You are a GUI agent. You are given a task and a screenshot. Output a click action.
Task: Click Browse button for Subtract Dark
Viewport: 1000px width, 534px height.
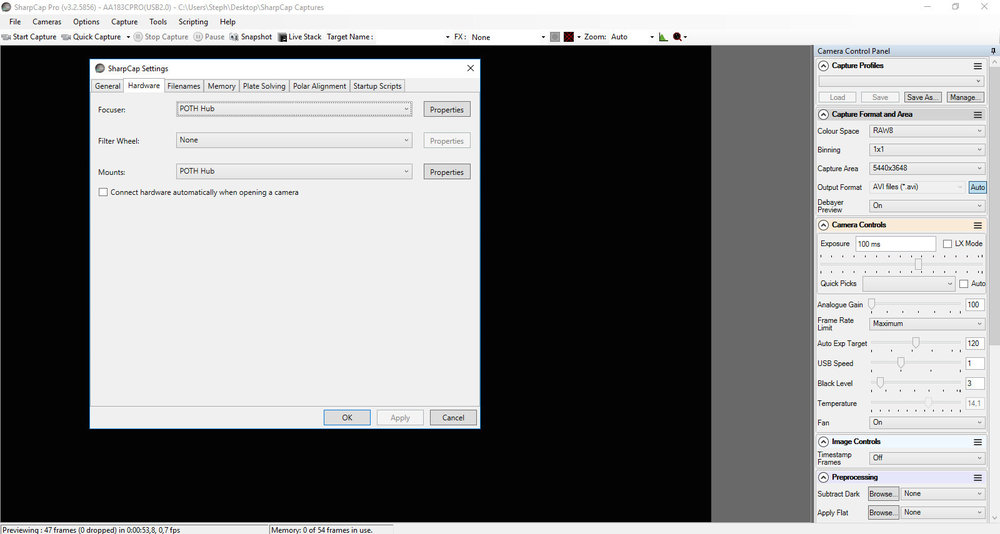pos(884,494)
